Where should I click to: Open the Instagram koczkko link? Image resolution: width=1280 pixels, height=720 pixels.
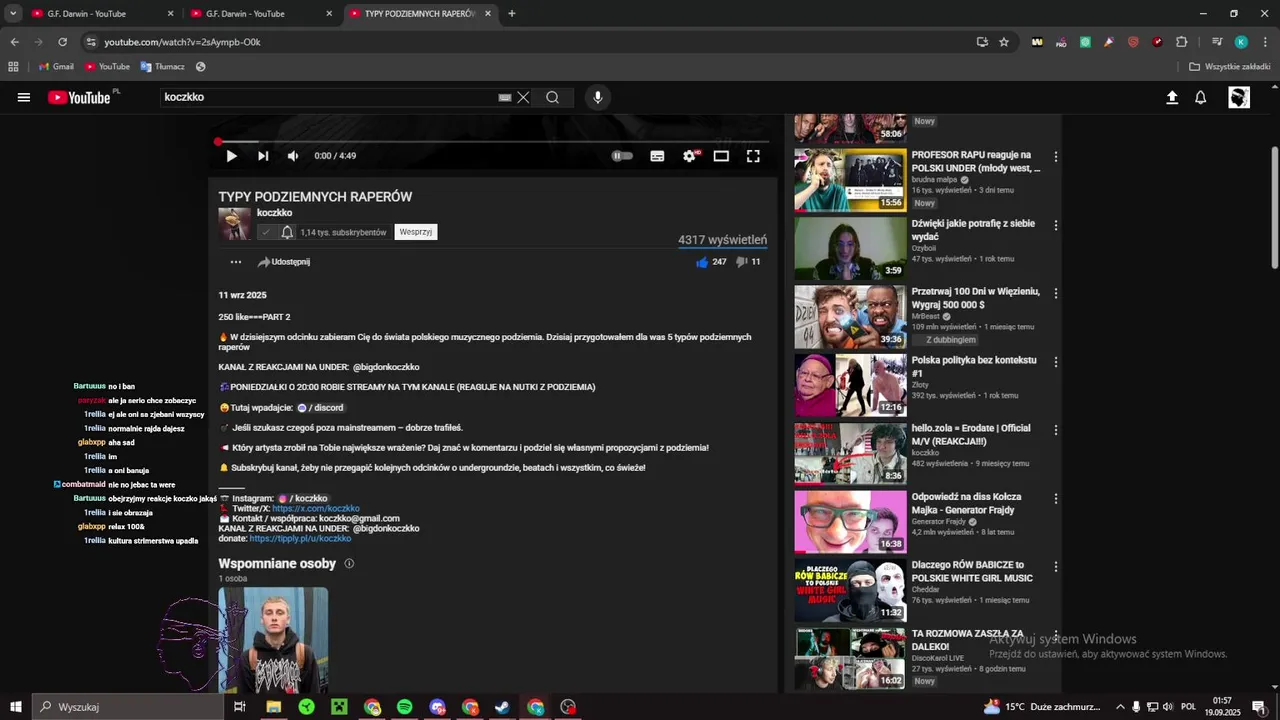[x=302, y=498]
